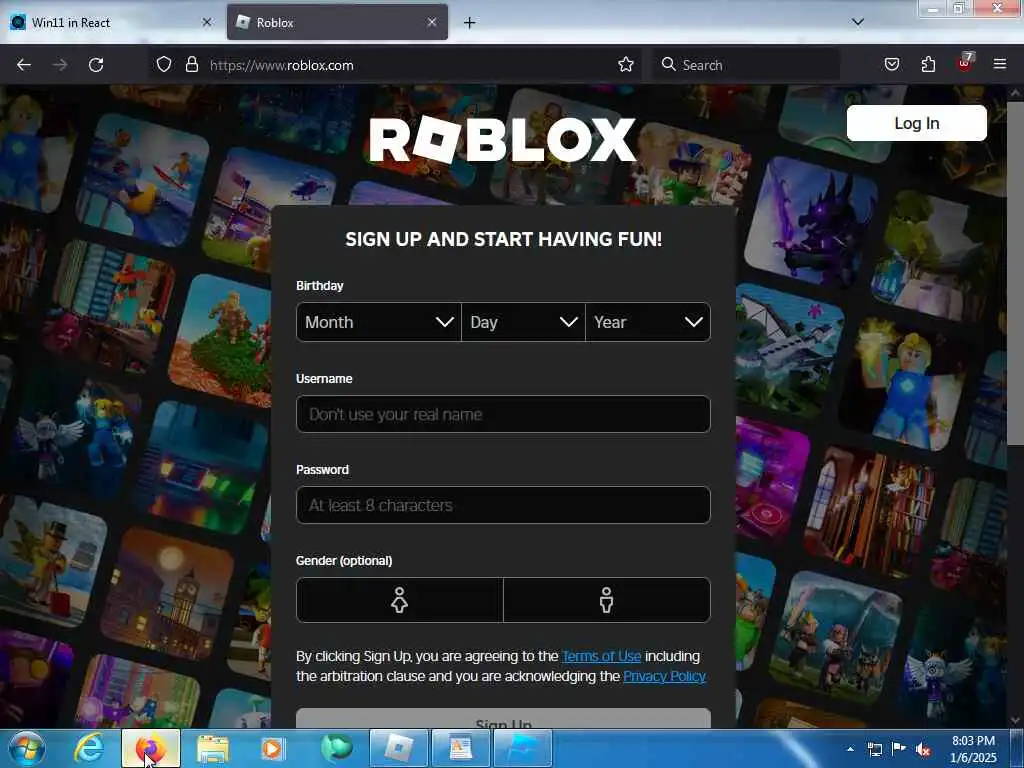1024x768 pixels.
Task: Click the surfing game thumbnail
Action: 143,179
